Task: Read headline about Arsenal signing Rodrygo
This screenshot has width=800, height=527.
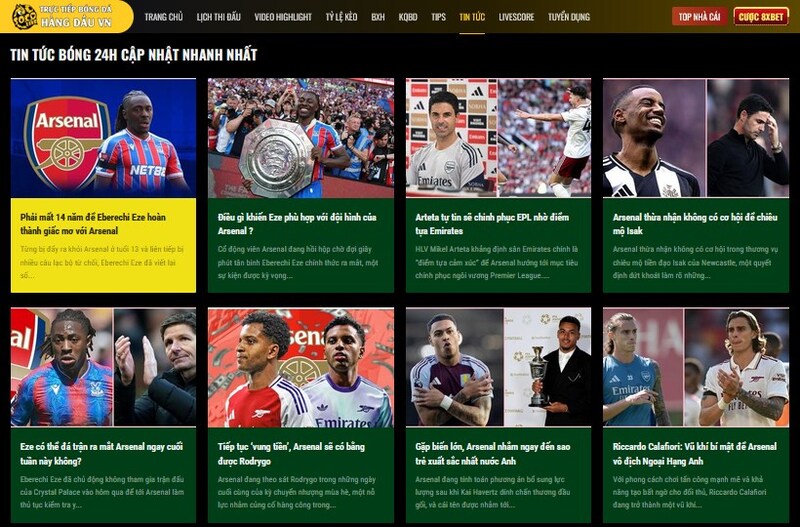Action: [291, 454]
